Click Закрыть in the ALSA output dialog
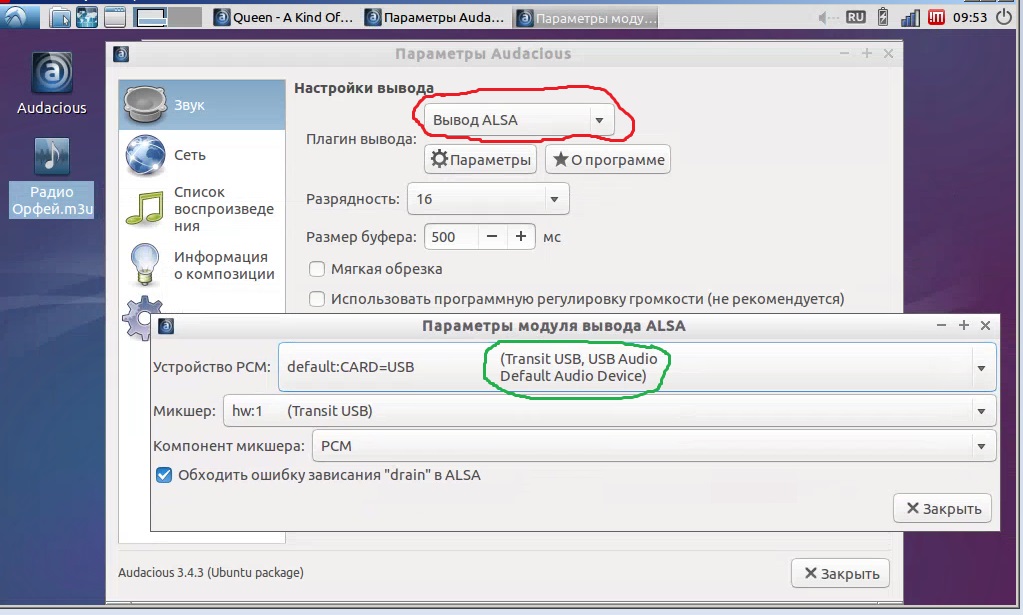 pyautogui.click(x=943, y=509)
